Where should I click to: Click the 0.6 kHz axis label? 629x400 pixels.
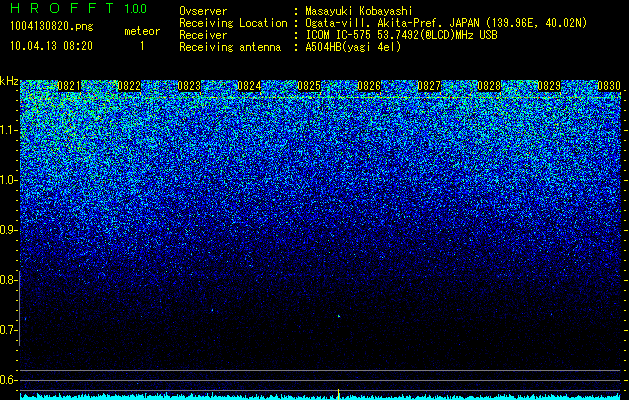(x=7, y=380)
